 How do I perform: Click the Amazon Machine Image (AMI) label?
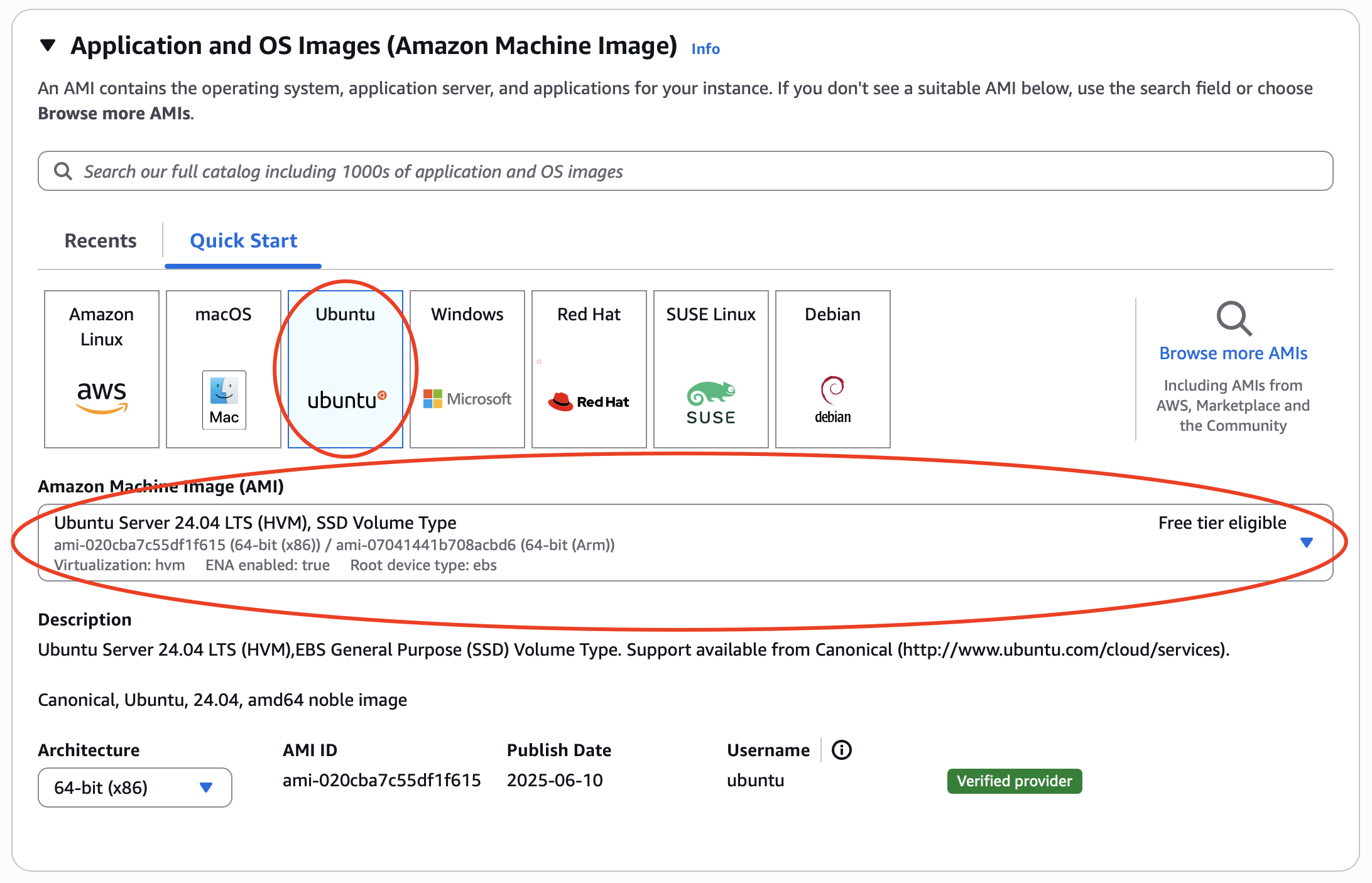(161, 486)
